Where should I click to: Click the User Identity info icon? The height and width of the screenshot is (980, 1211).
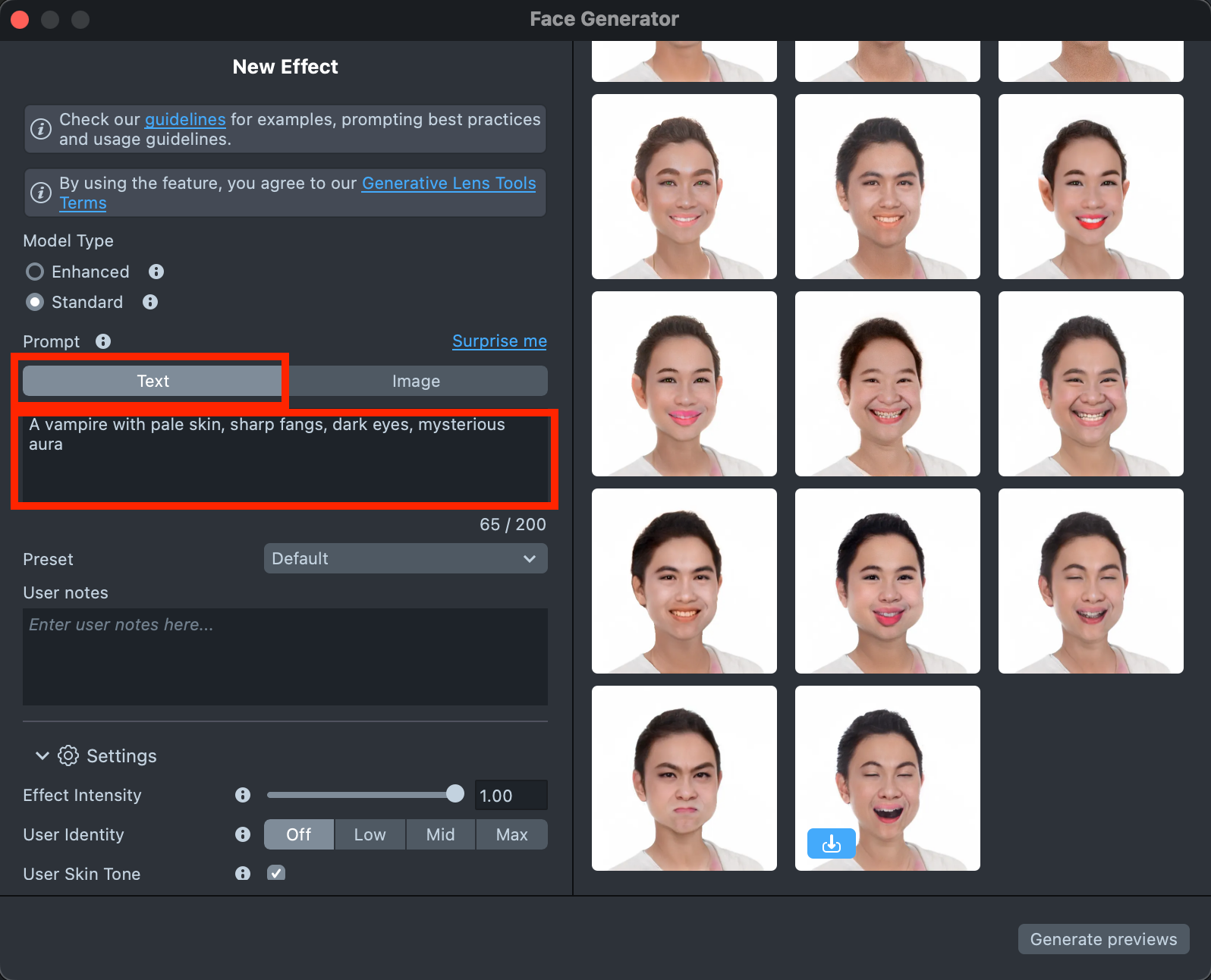[x=243, y=834]
